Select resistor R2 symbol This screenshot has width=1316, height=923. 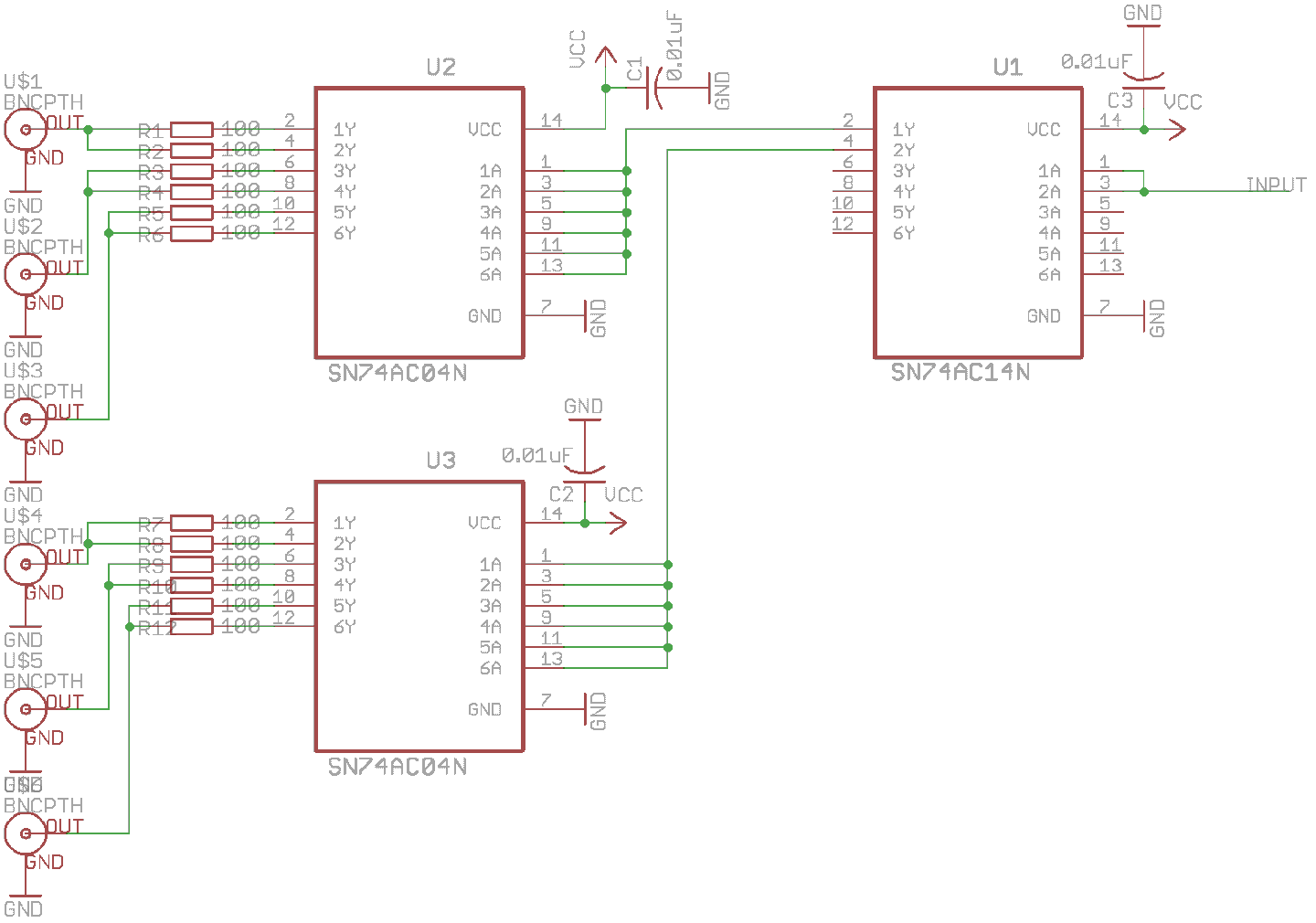[192, 151]
